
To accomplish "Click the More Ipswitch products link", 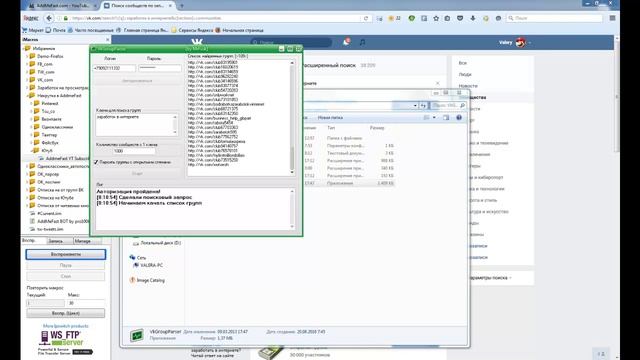I will 66,326.
